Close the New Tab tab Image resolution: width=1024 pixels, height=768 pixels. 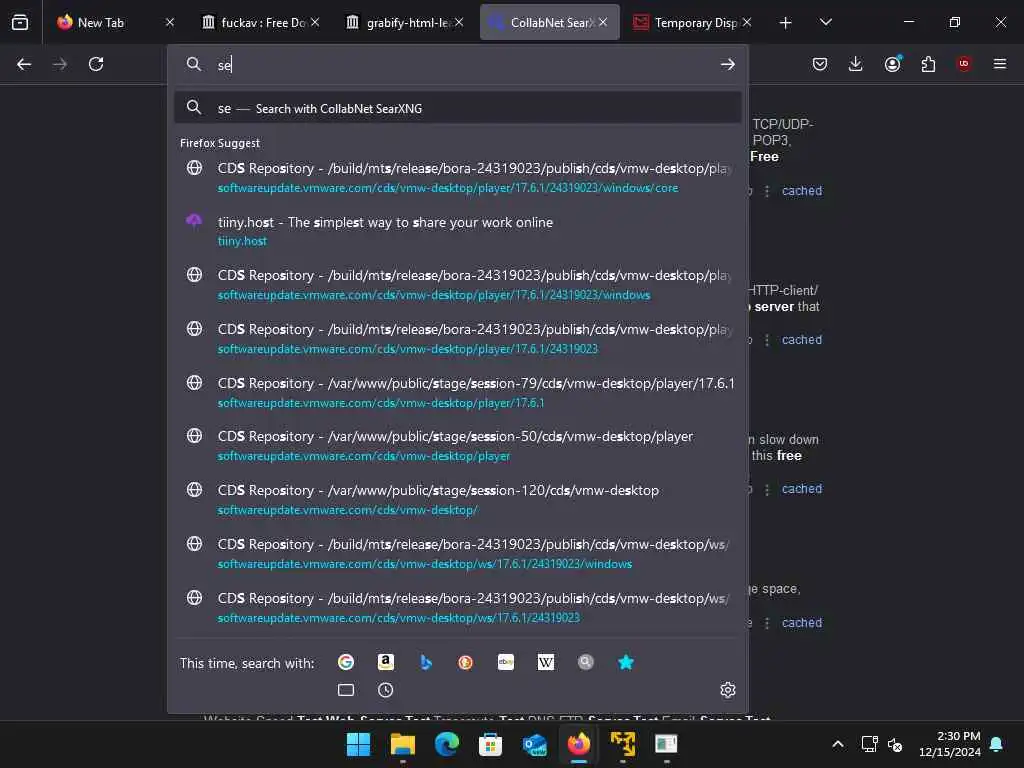click(x=170, y=22)
